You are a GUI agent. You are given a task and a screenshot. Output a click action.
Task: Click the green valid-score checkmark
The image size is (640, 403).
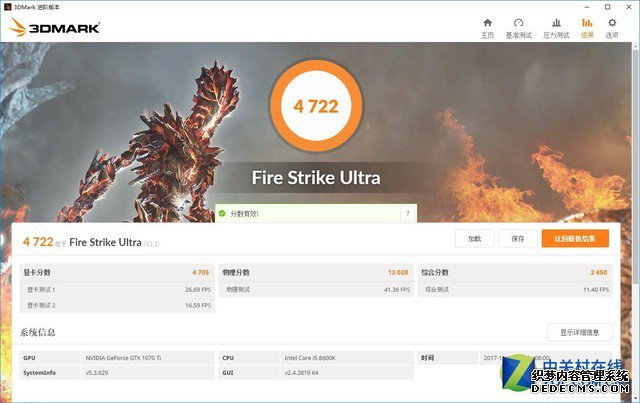(x=222, y=213)
